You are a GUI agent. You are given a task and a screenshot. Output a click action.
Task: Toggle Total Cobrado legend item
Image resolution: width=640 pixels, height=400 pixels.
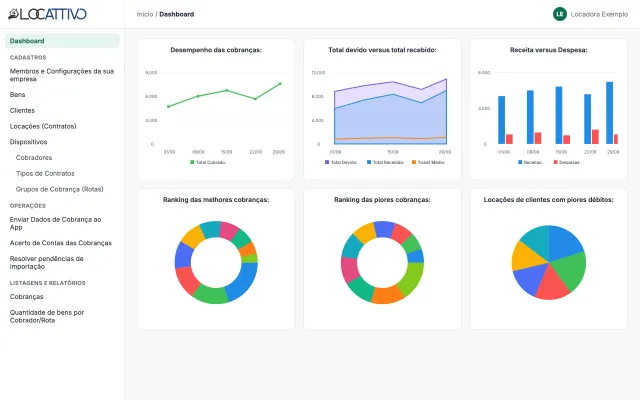pos(208,162)
